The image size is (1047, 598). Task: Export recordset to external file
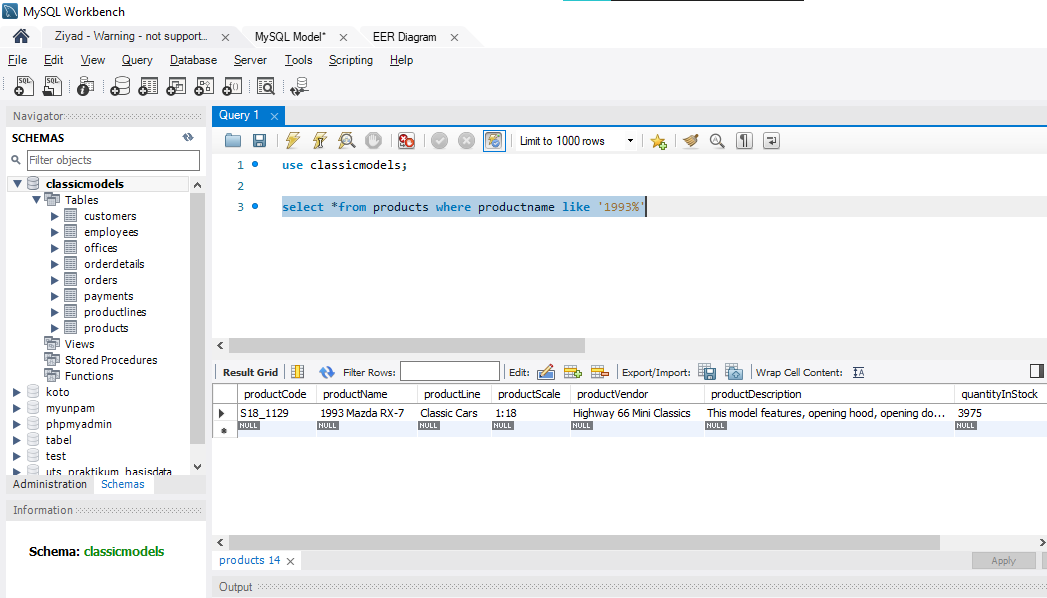point(707,372)
